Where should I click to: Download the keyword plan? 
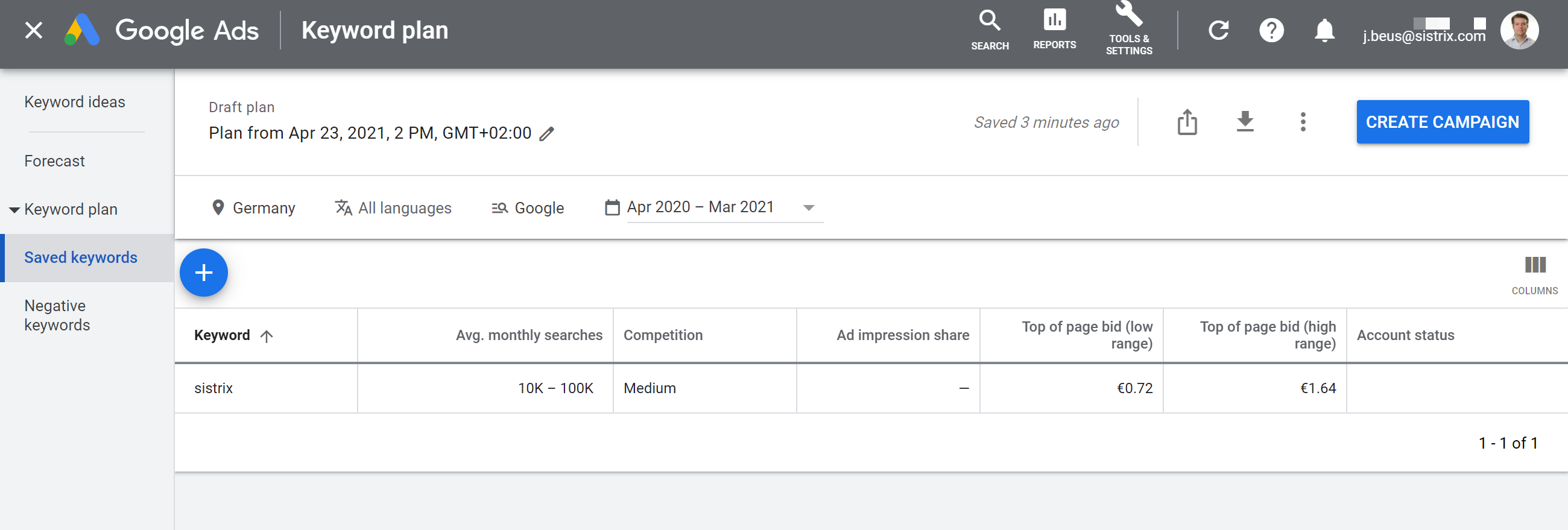click(1245, 122)
